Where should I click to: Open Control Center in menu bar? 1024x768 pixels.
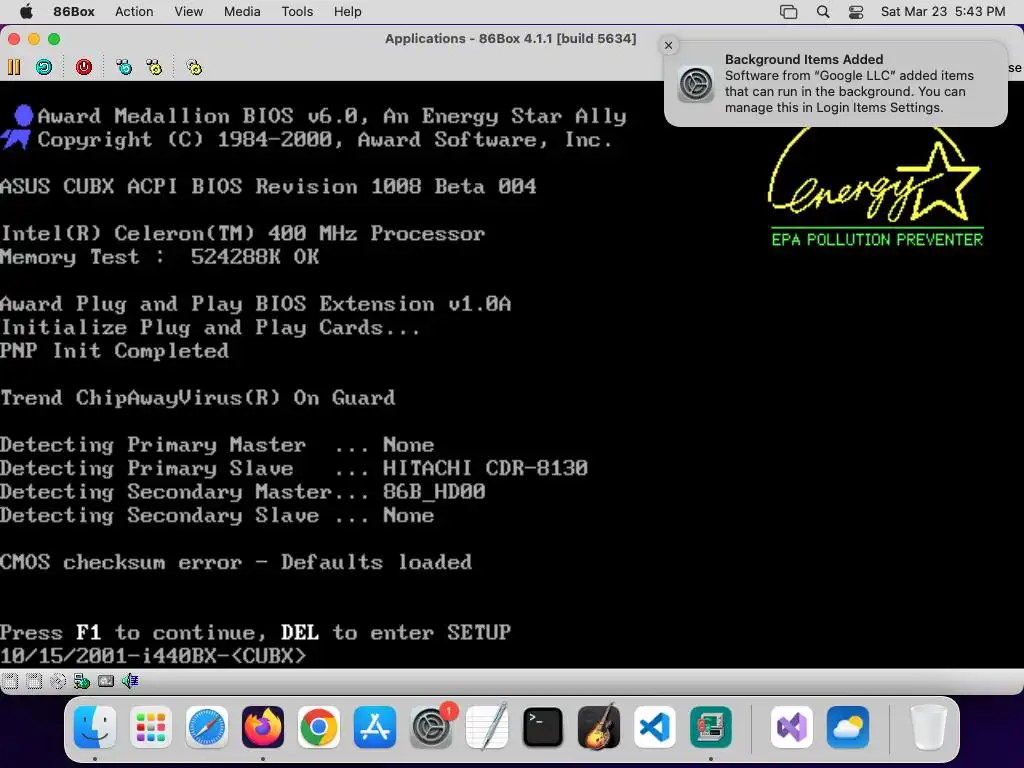tap(856, 12)
